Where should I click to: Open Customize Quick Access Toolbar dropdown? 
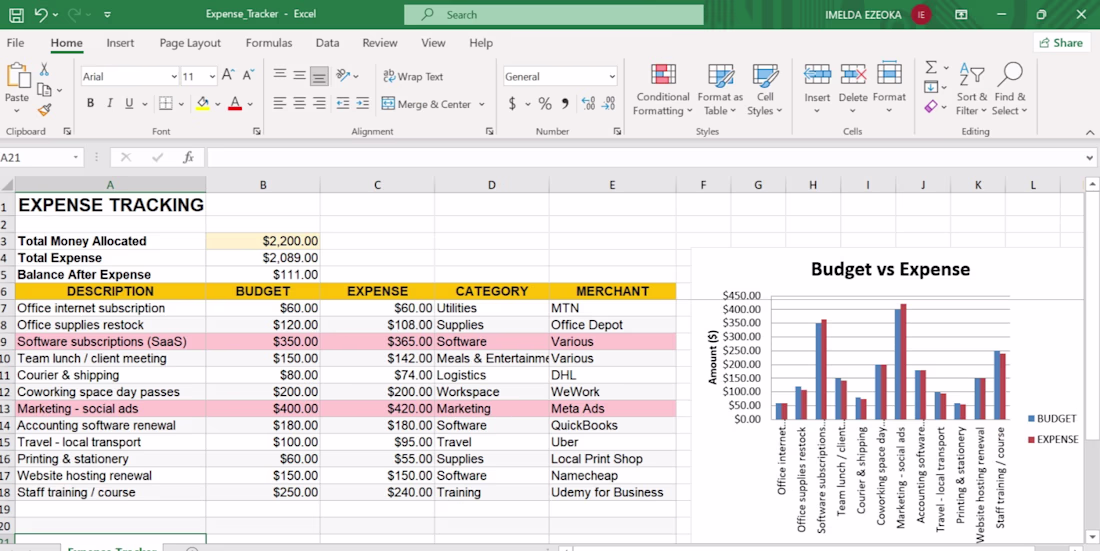coord(107,14)
